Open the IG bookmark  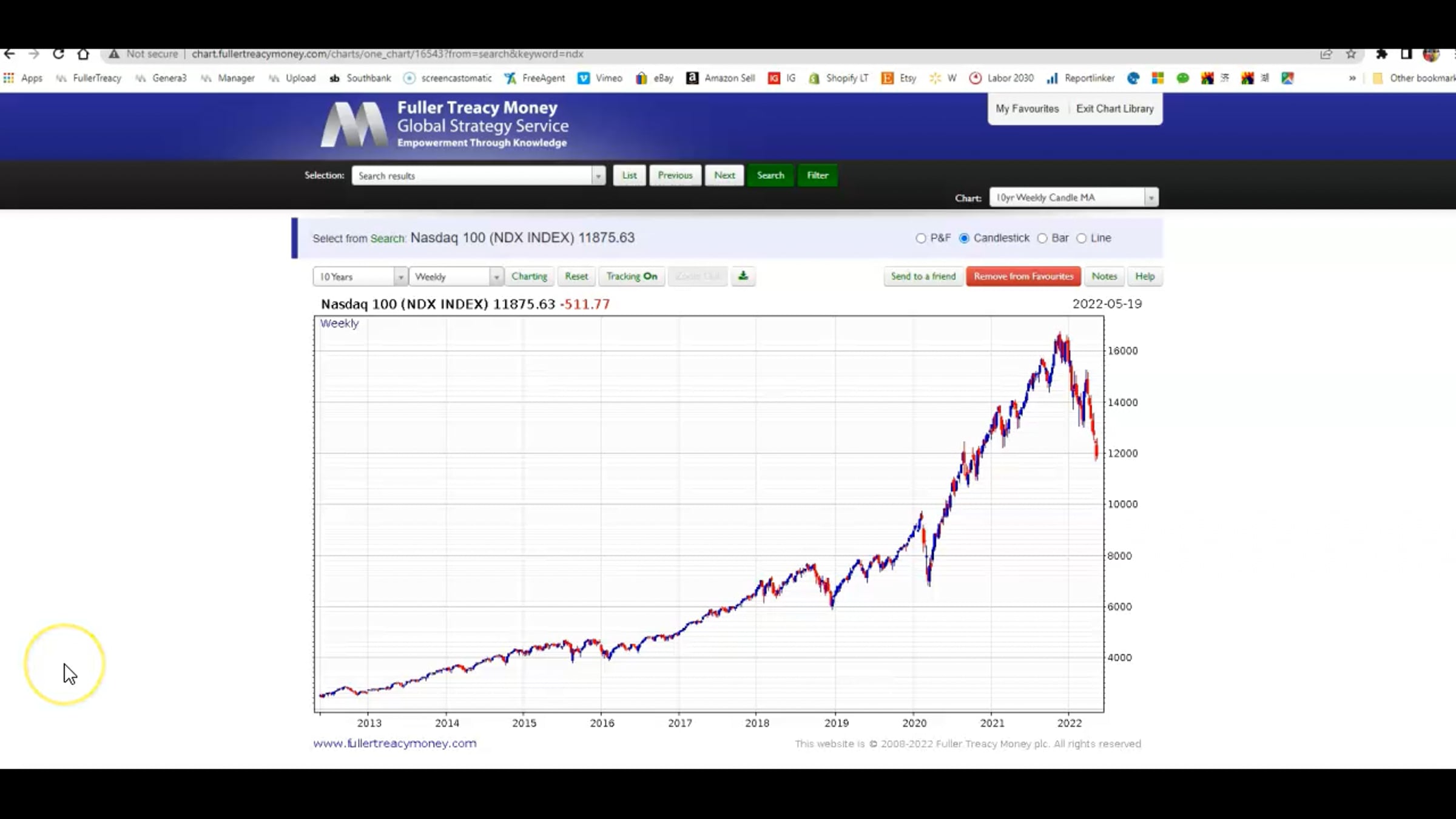click(782, 78)
